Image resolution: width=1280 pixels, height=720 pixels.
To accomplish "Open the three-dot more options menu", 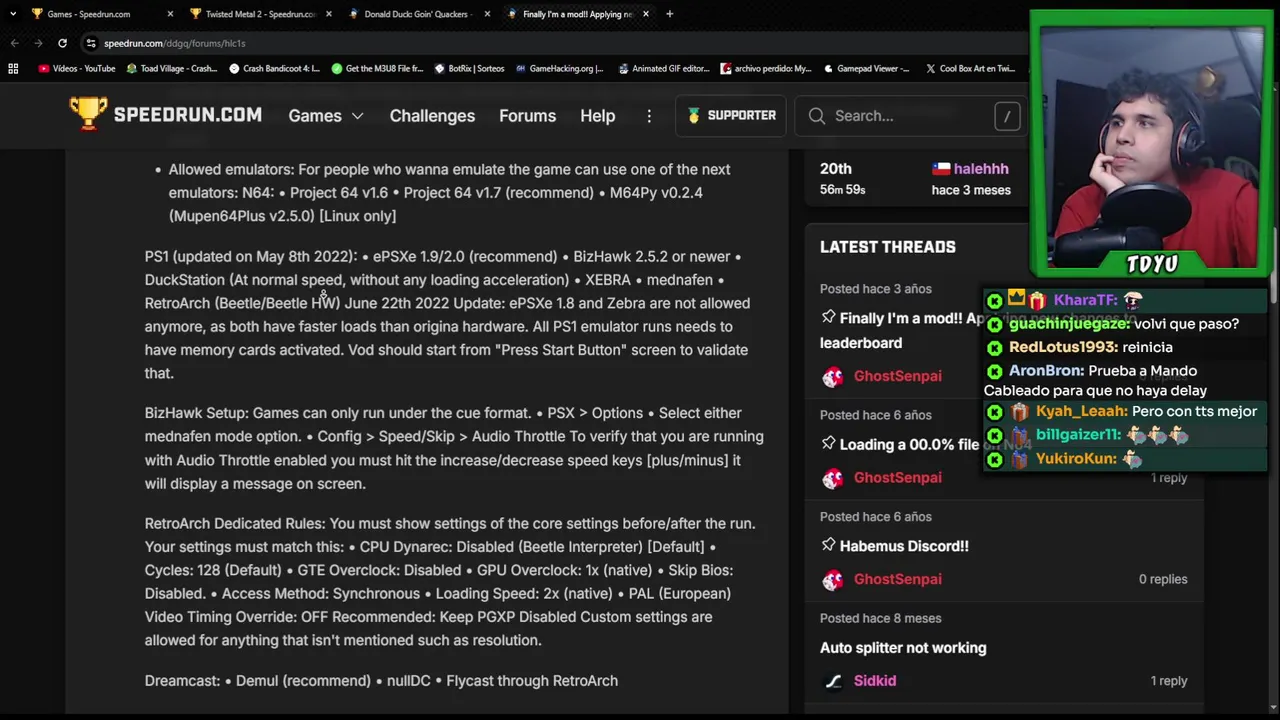I will point(649,116).
